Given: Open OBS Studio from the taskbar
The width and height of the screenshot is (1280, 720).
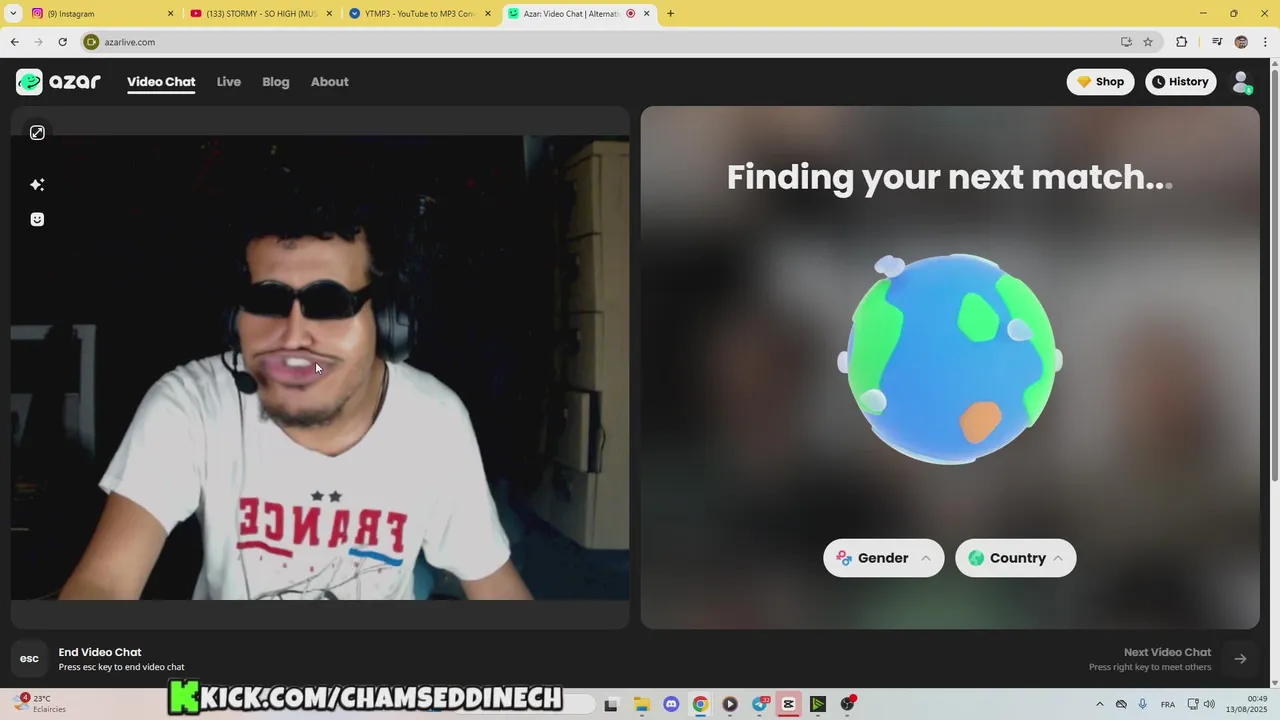Looking at the screenshot, I should pyautogui.click(x=848, y=704).
